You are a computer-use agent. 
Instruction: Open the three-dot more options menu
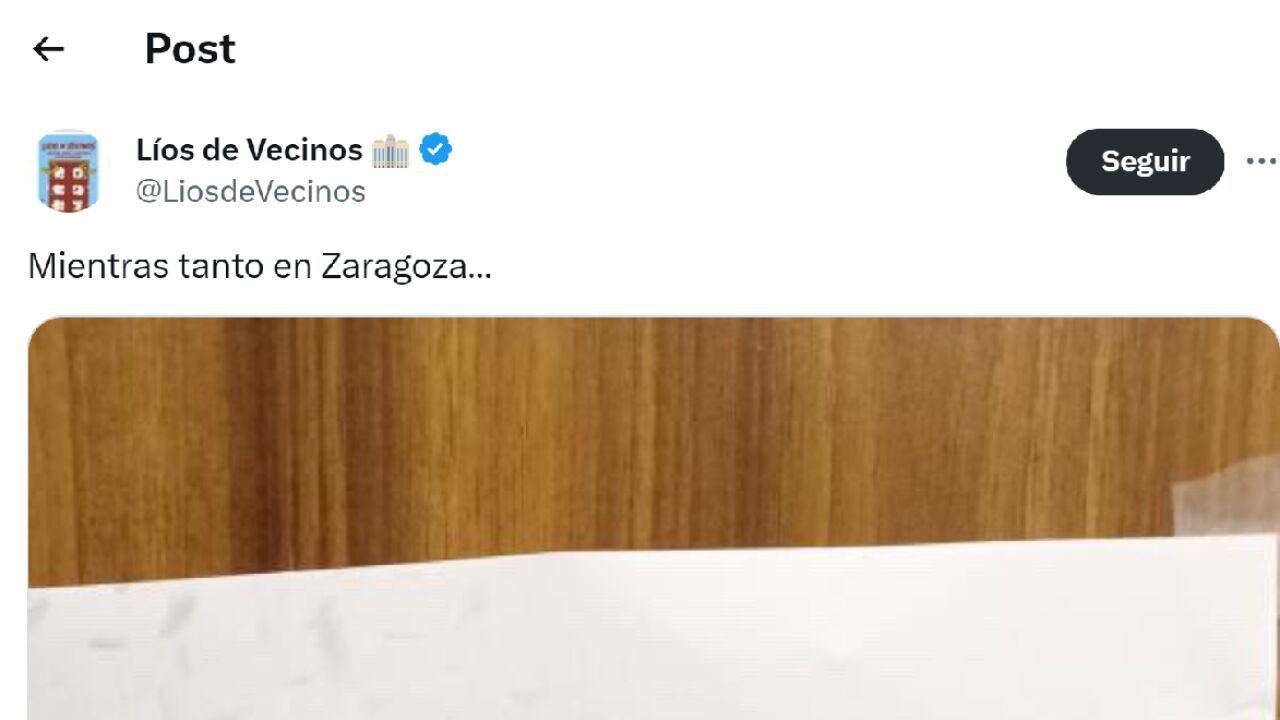[1261, 161]
